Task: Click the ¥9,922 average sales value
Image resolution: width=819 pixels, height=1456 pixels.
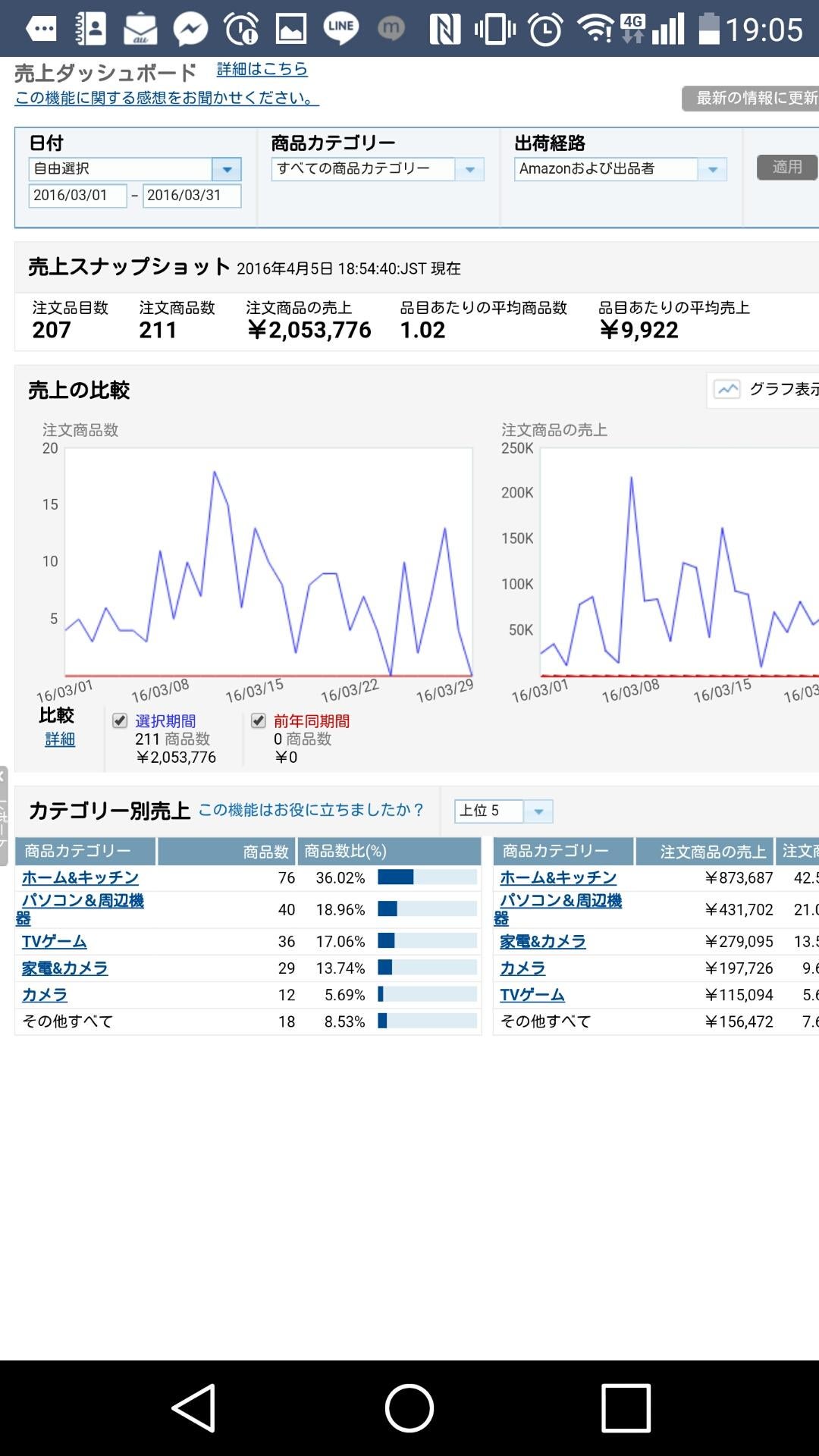Action: coord(639,330)
